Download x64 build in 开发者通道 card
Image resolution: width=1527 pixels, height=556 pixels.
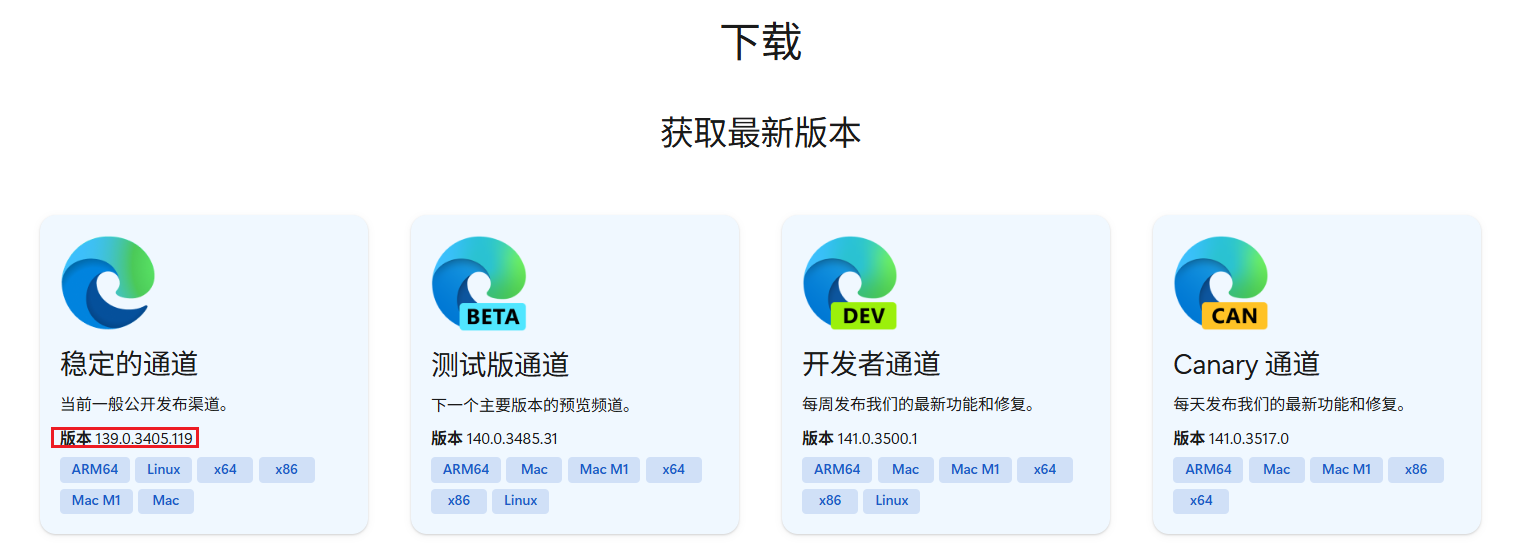point(1045,470)
